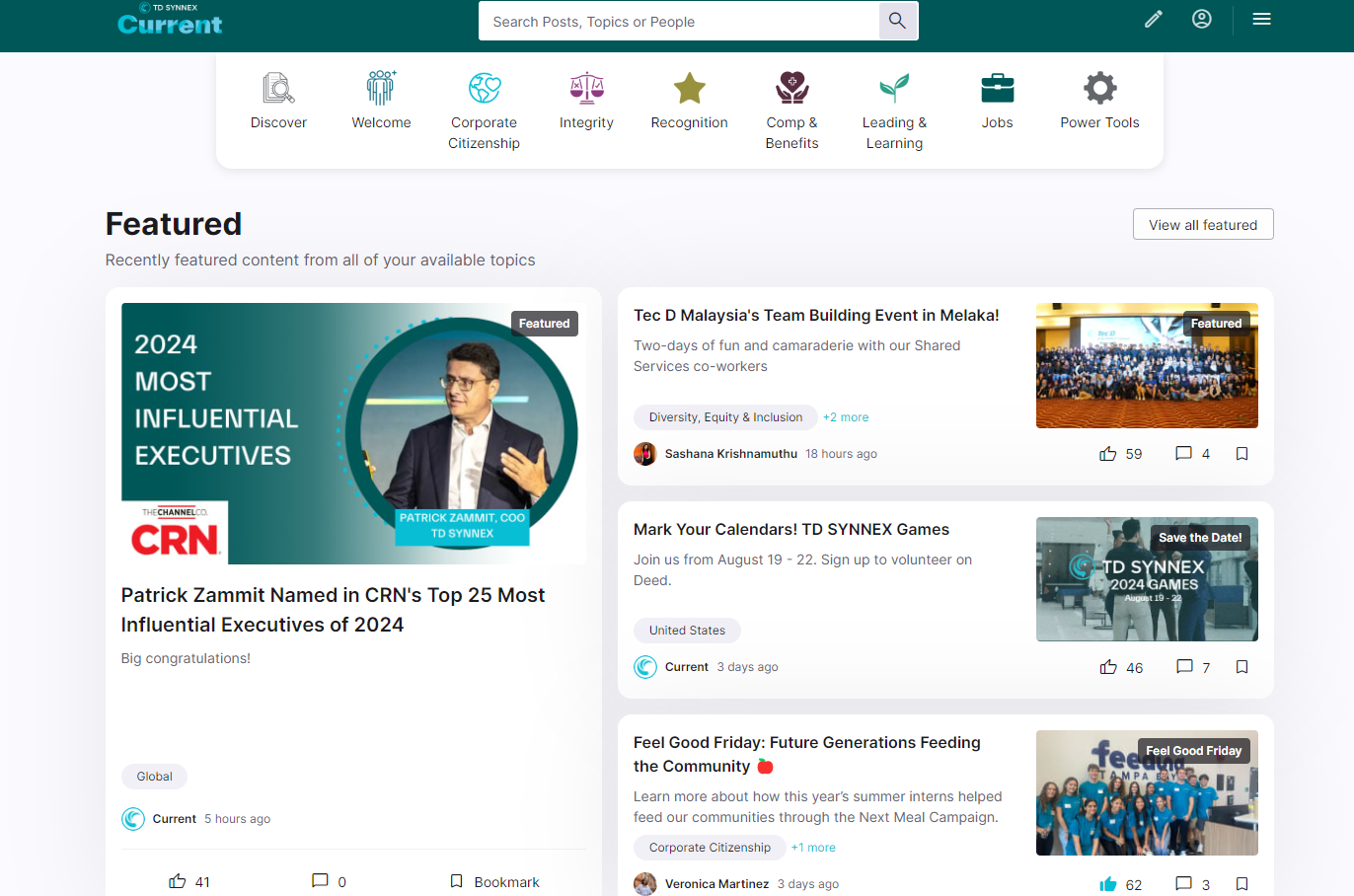Screen dimensions: 1354x896
Task: Bookmark the TD SYNNEX Games post
Action: (x=1242, y=667)
